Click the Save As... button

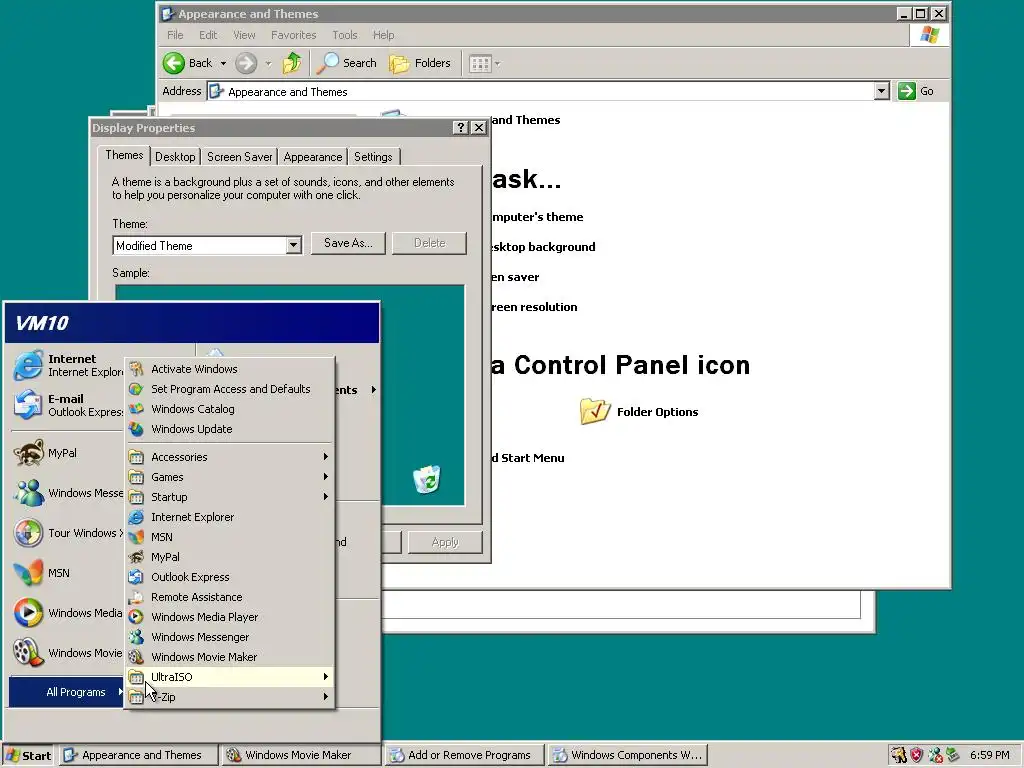(x=348, y=243)
